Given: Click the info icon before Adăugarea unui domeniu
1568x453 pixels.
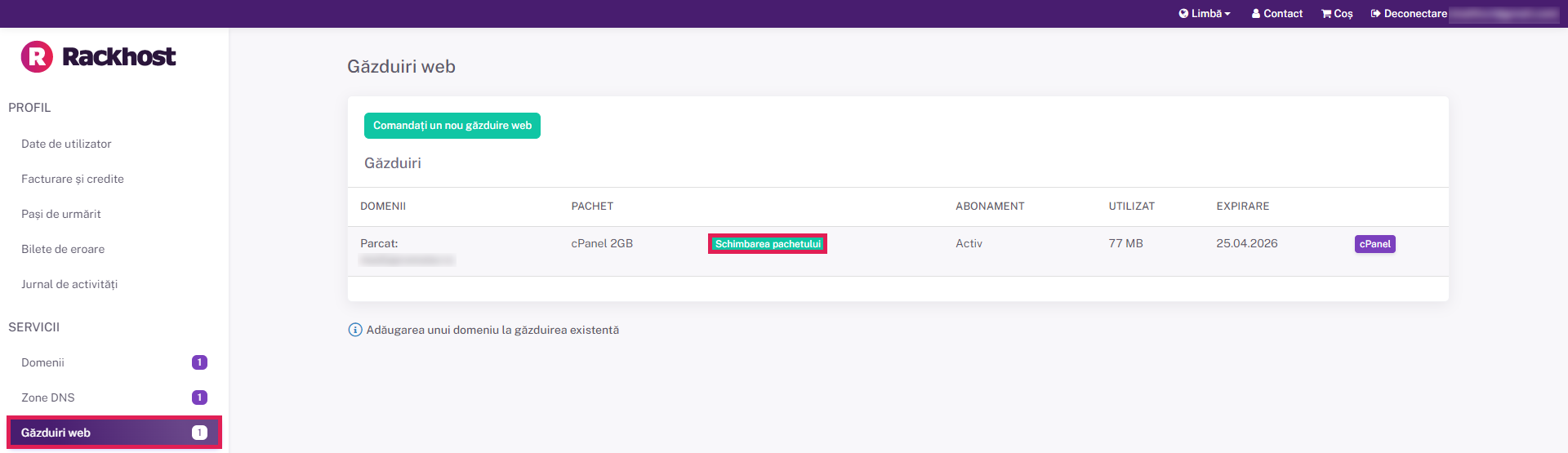Looking at the screenshot, I should pyautogui.click(x=355, y=330).
